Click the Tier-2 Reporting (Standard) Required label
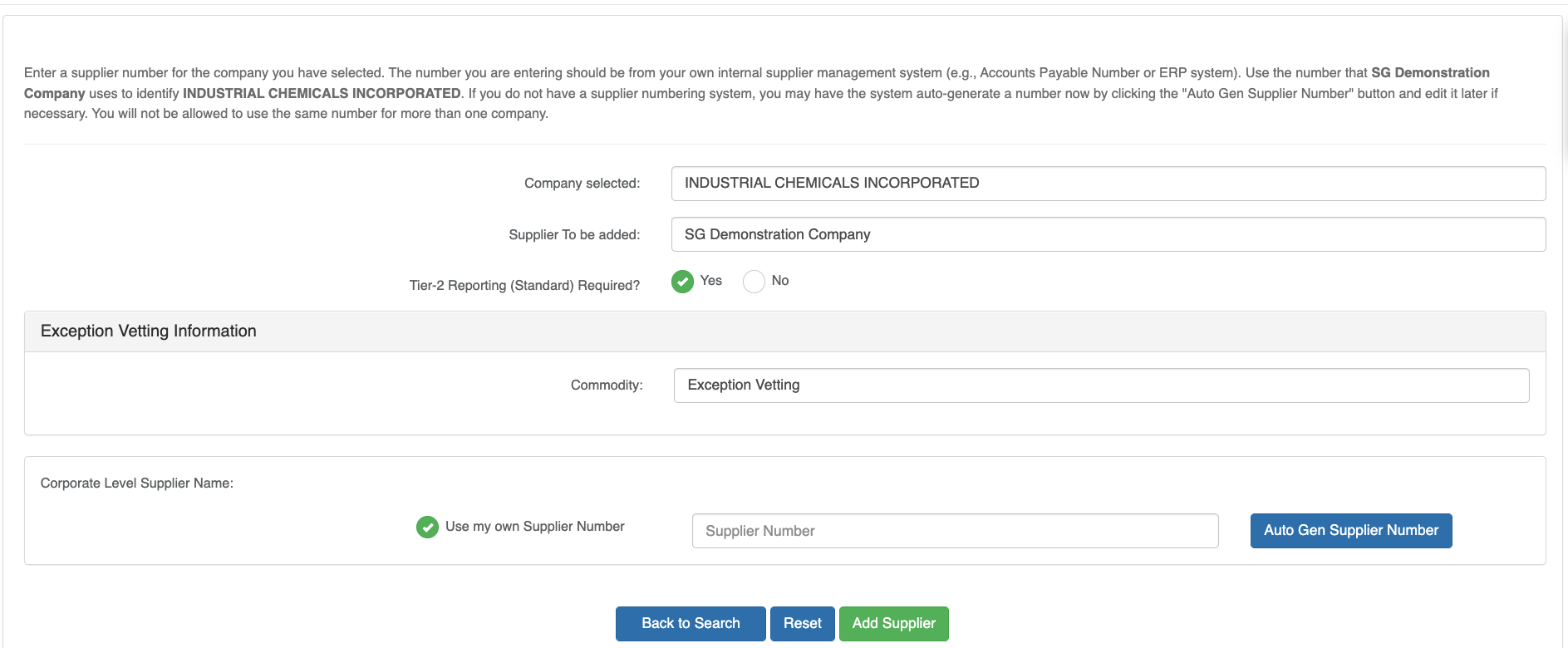Viewport: 1568px width, 648px height. click(x=524, y=286)
